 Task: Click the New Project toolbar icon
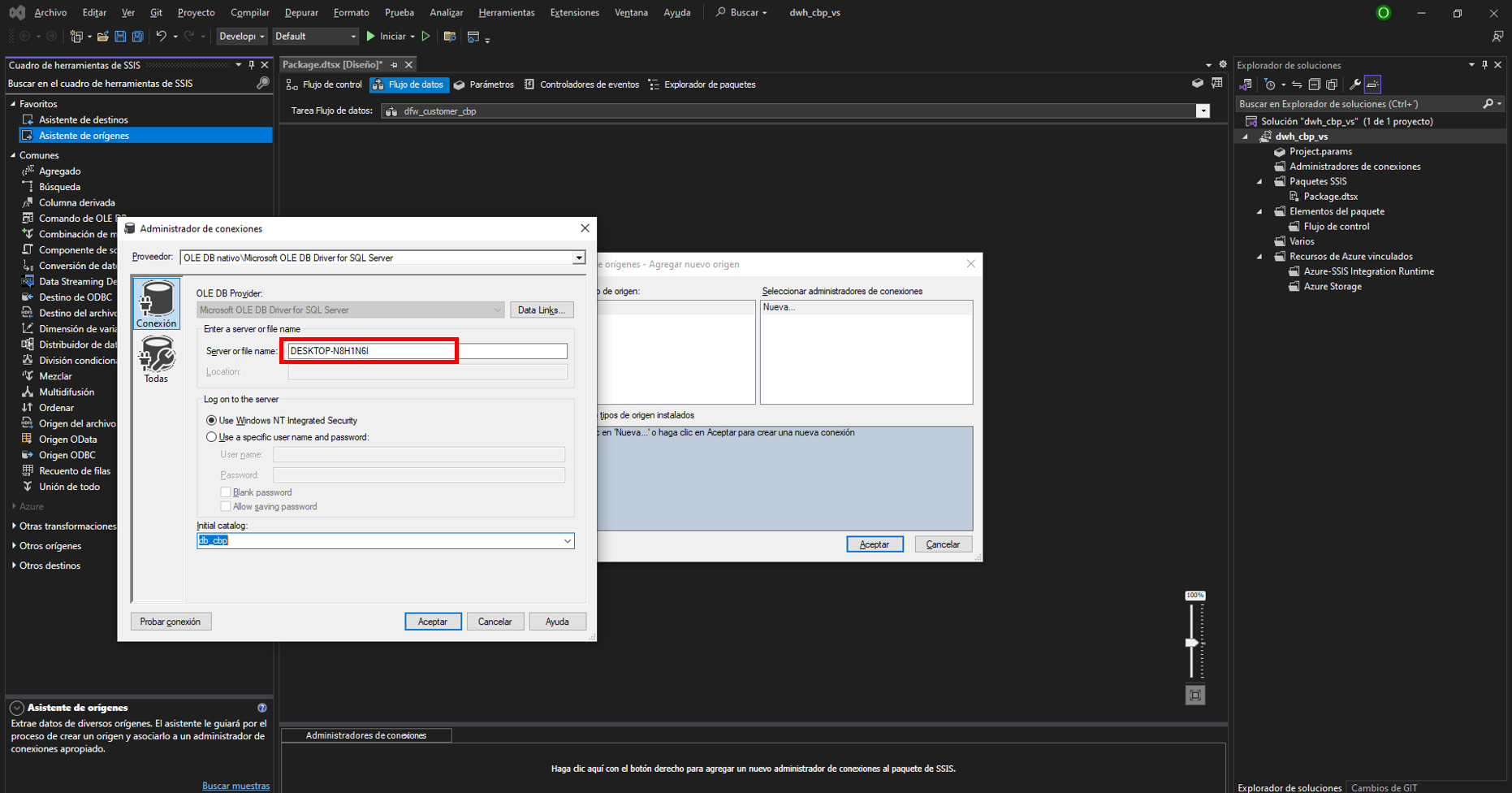tap(76, 37)
